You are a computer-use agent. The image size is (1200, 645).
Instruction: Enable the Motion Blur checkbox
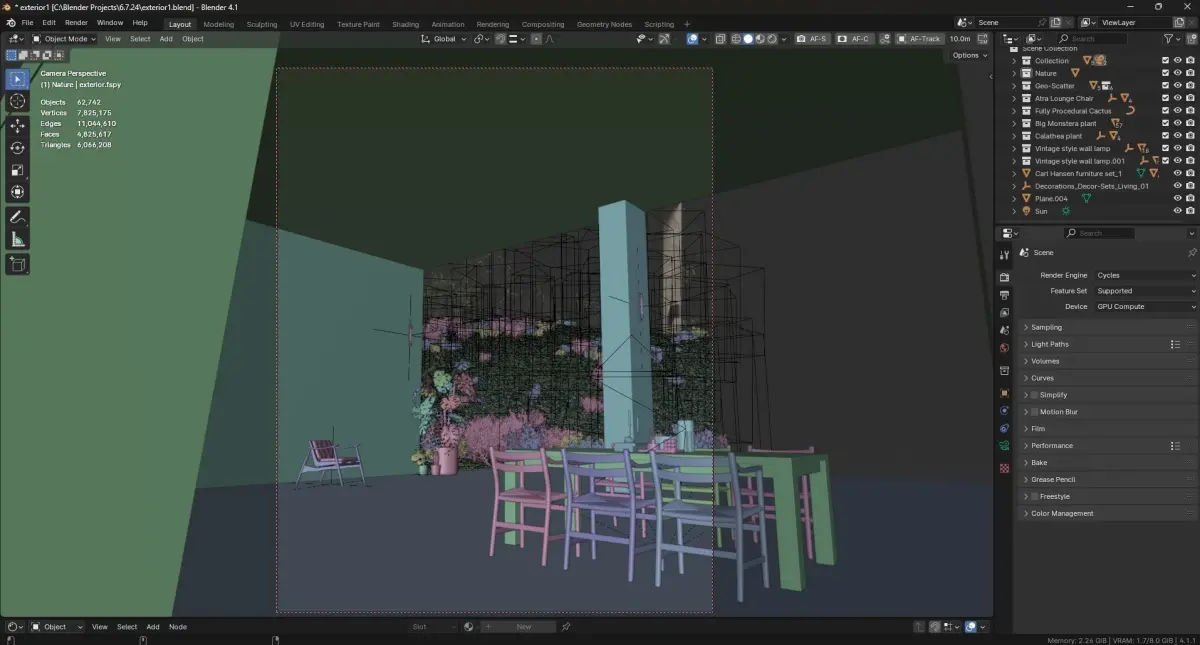[x=1034, y=412]
